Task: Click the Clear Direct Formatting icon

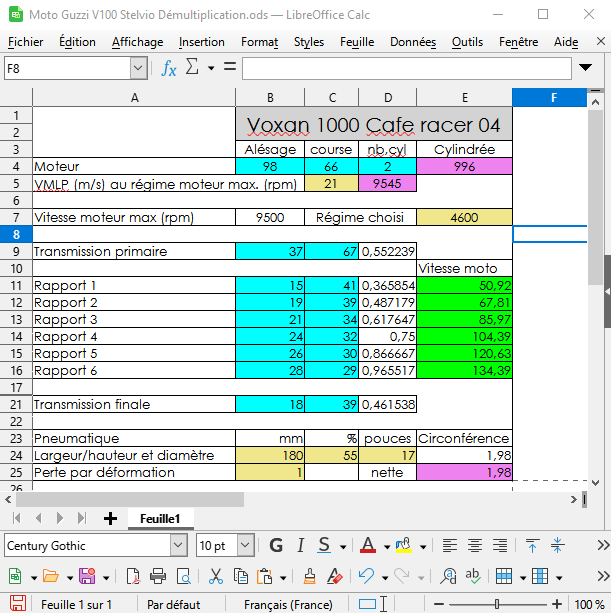Action: click(x=335, y=576)
